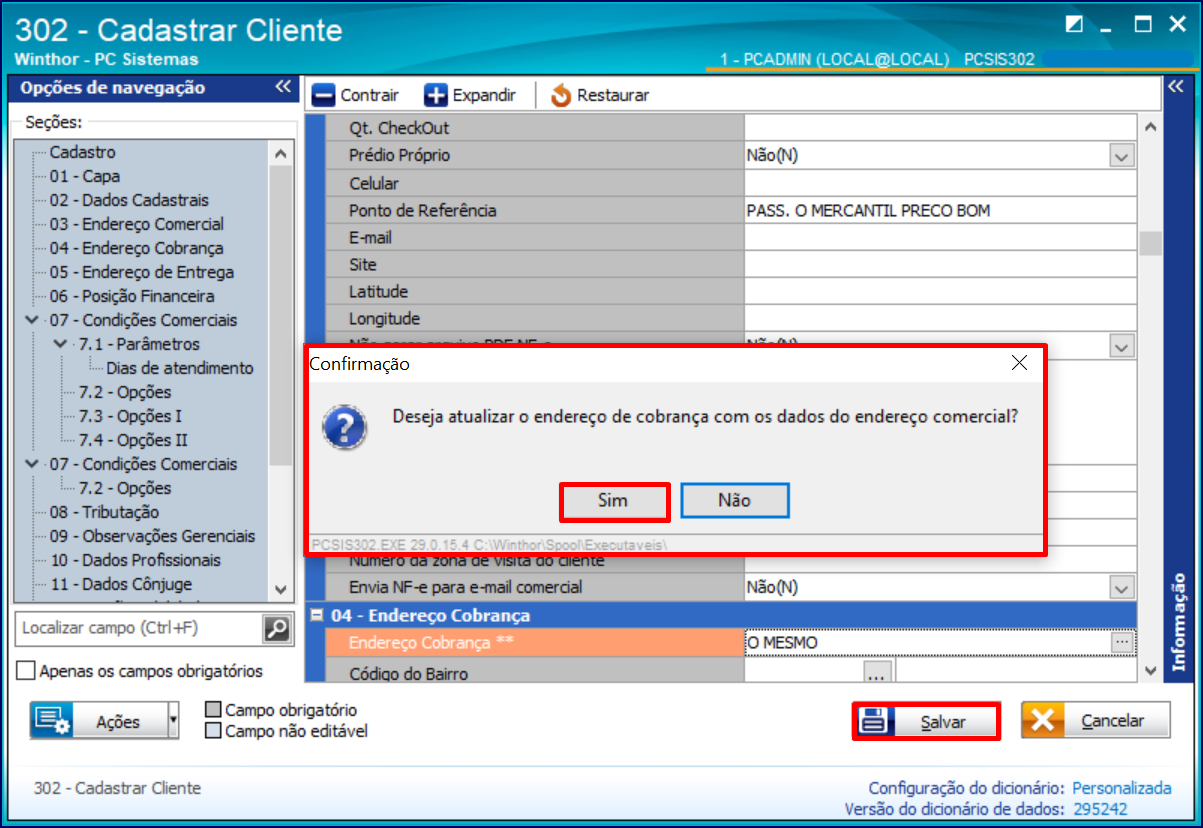The image size is (1203, 828).
Task: Select 03 - Endereço Comercial section
Action: [137, 225]
